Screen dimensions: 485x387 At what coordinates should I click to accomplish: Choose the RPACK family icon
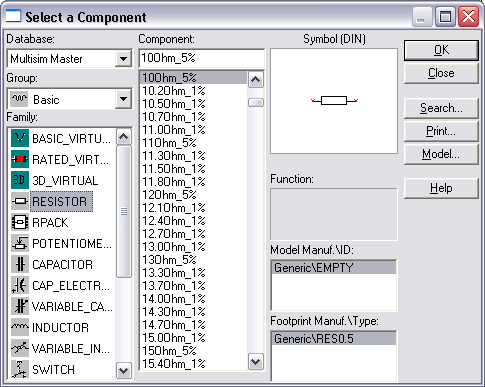(x=20, y=222)
